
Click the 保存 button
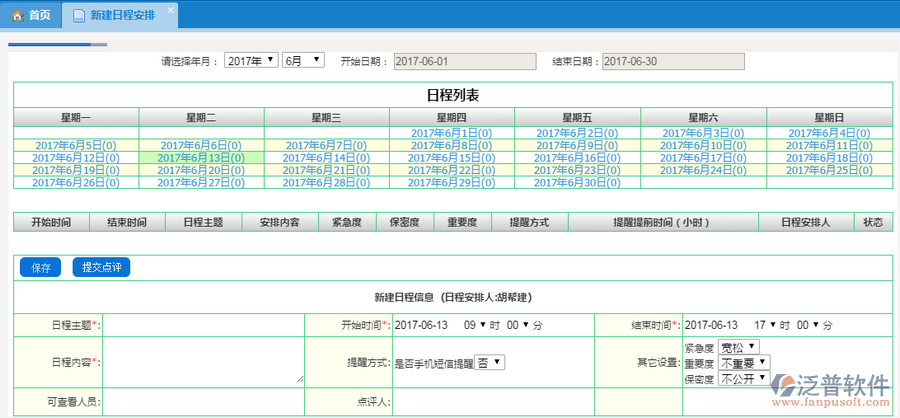click(x=41, y=267)
